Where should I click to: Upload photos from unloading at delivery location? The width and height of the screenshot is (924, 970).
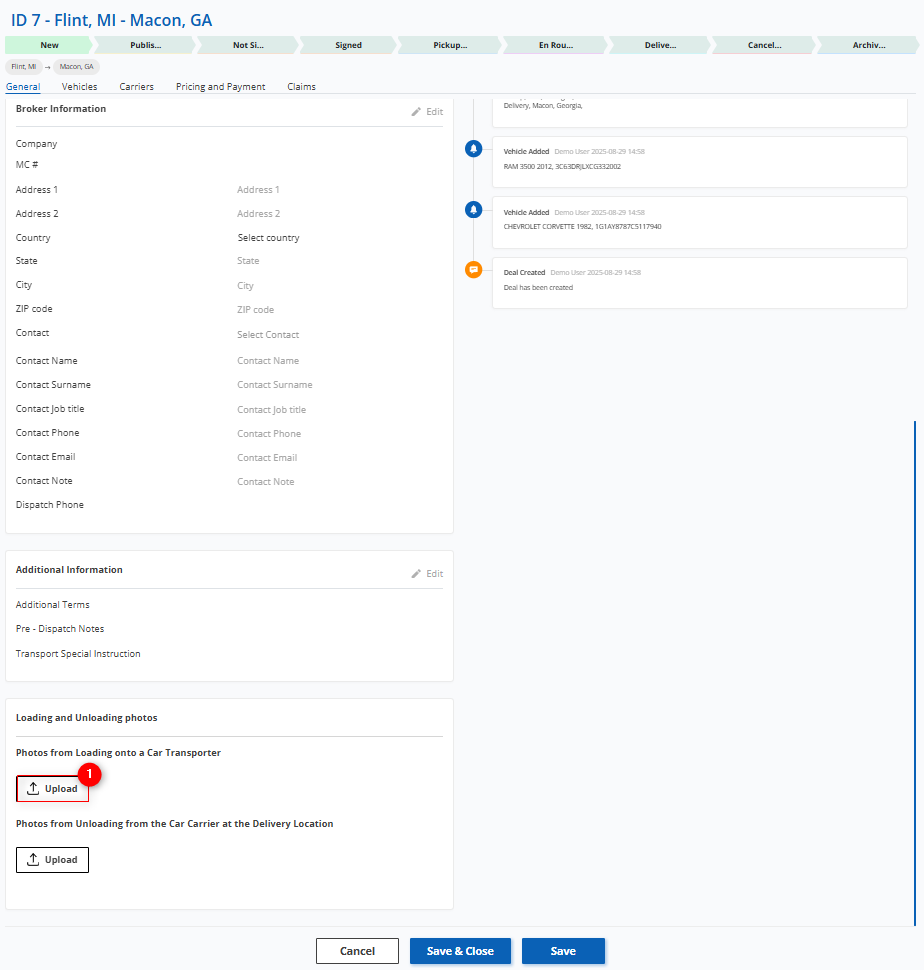point(53,860)
